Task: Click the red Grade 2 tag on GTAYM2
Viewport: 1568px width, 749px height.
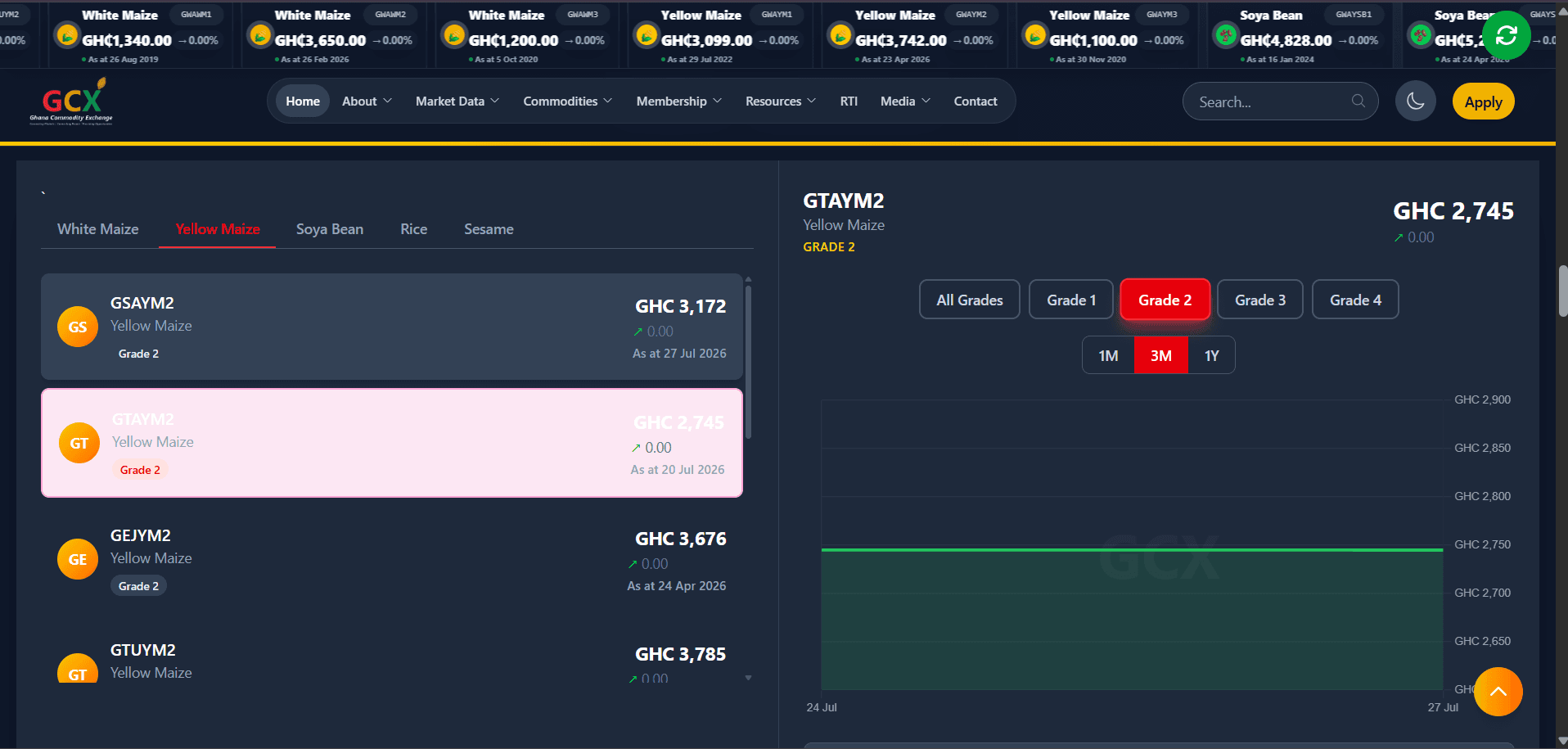Action: (140, 470)
